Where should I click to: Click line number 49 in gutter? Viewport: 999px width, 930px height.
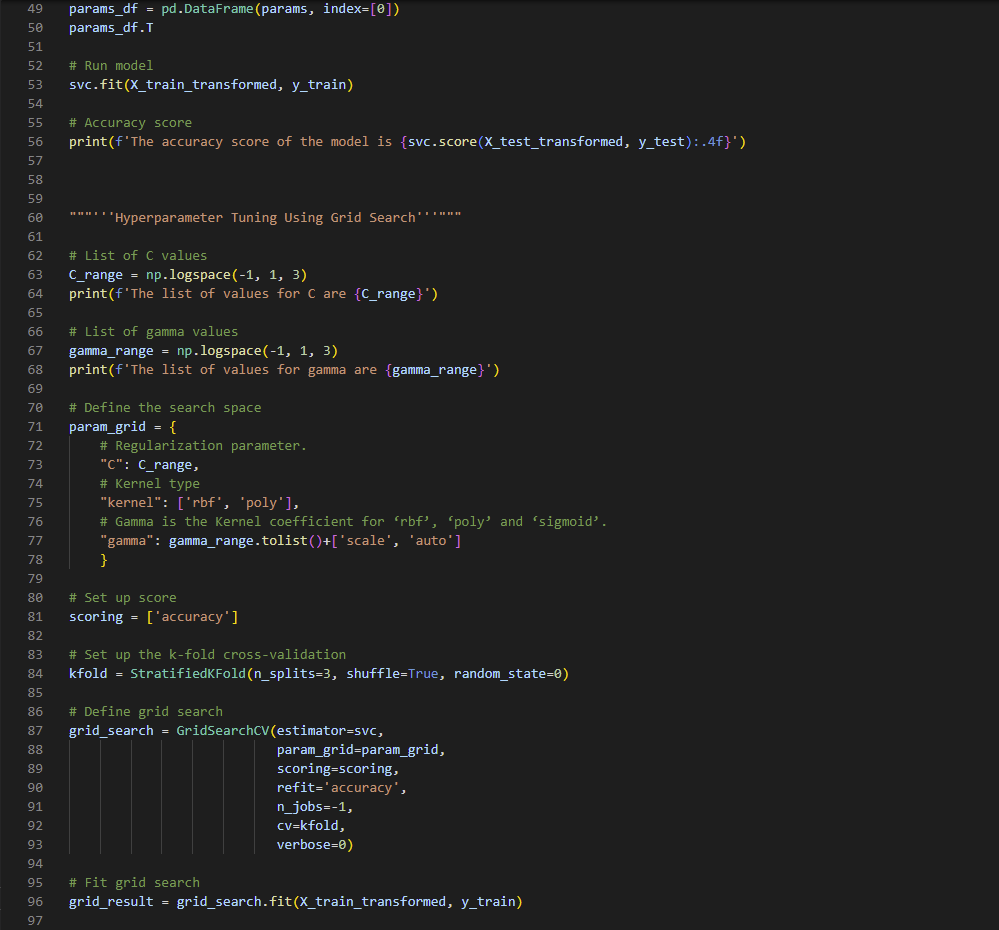(x=35, y=9)
